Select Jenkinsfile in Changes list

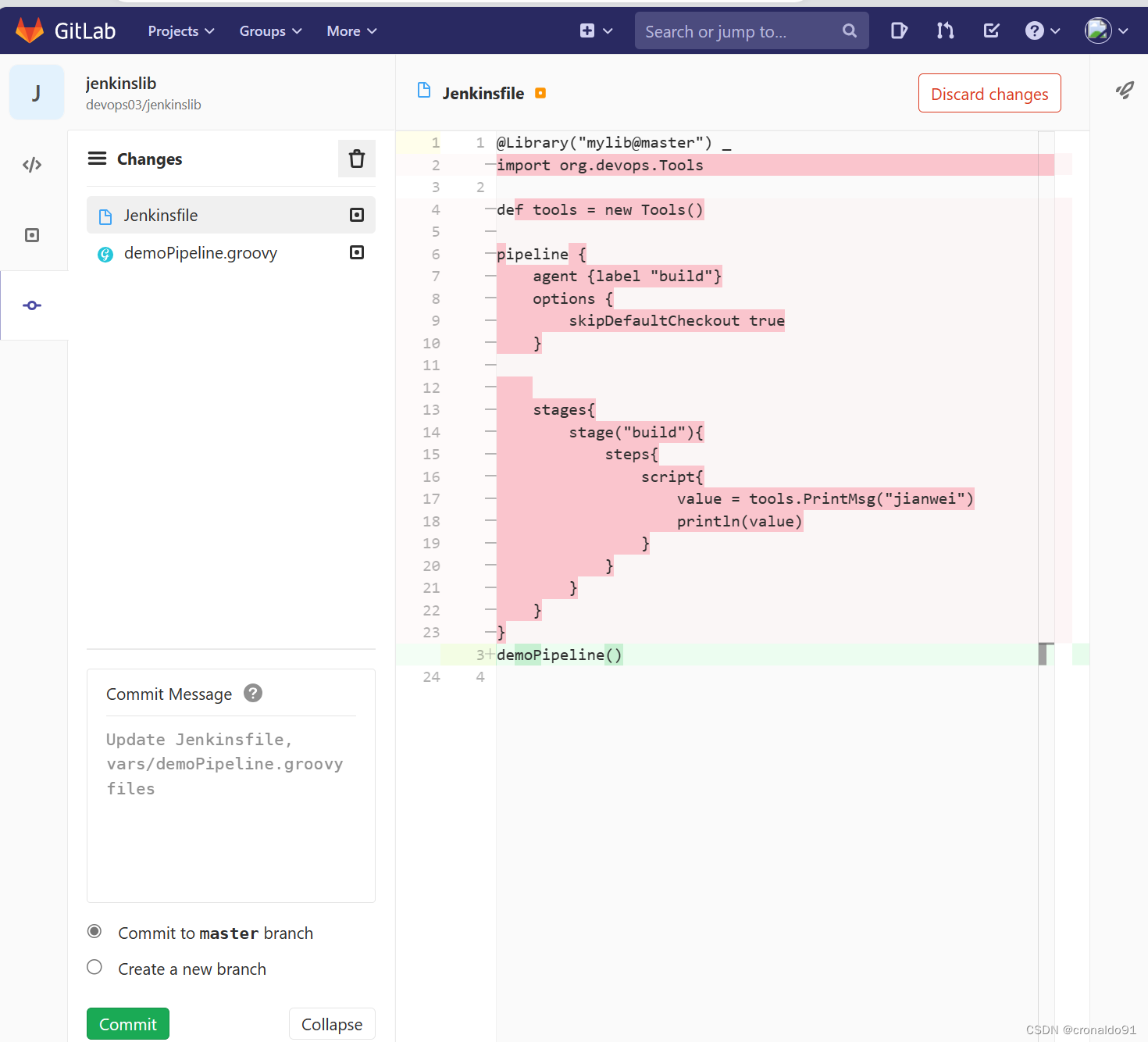click(x=161, y=216)
